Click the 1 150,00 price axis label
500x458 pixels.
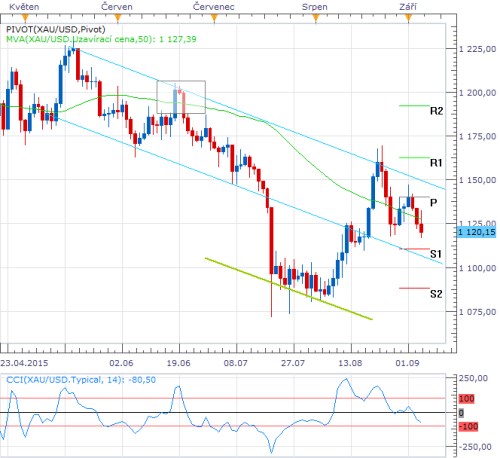[x=477, y=180]
